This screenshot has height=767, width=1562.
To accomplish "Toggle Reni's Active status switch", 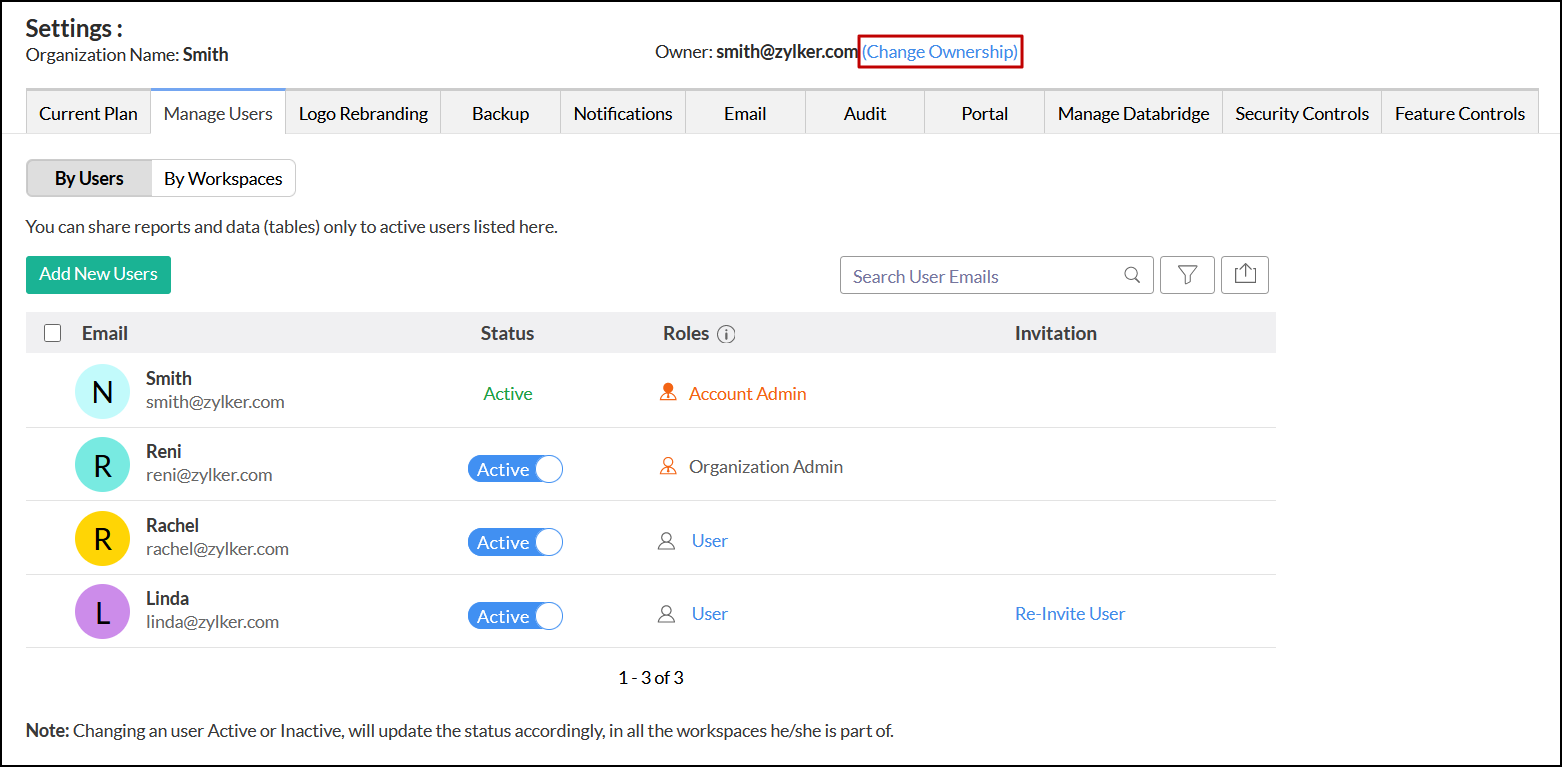I will pos(515,469).
